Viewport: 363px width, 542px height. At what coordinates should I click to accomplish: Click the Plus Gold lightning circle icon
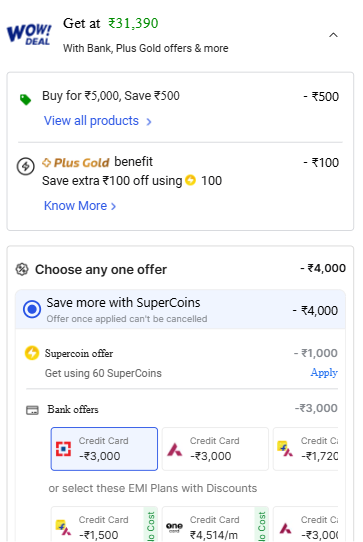(26, 166)
